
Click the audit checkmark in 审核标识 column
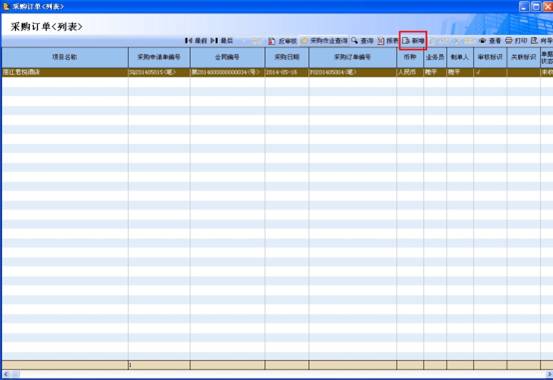pyautogui.click(x=479, y=72)
